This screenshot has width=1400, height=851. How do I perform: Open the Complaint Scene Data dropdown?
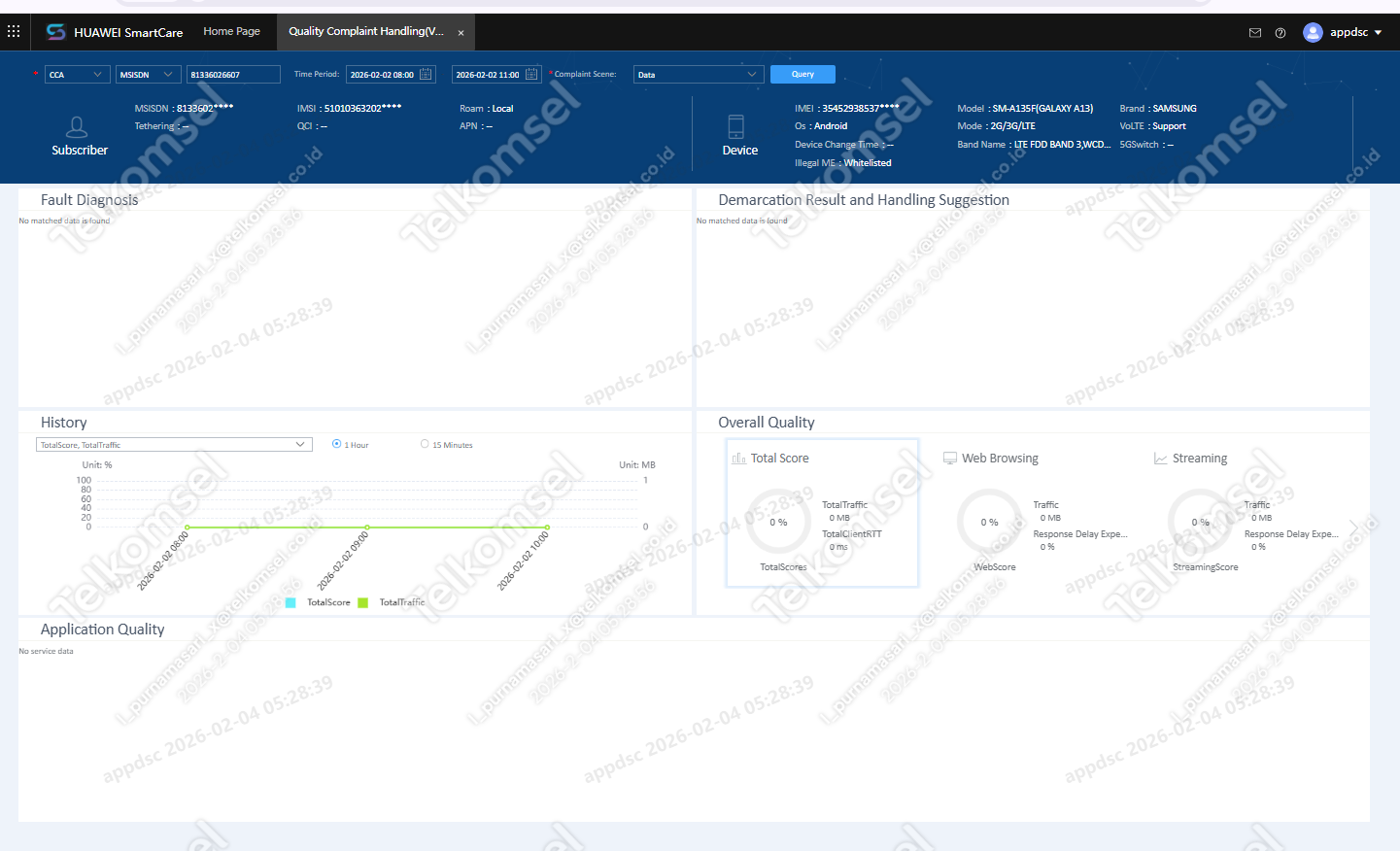pyautogui.click(x=699, y=75)
